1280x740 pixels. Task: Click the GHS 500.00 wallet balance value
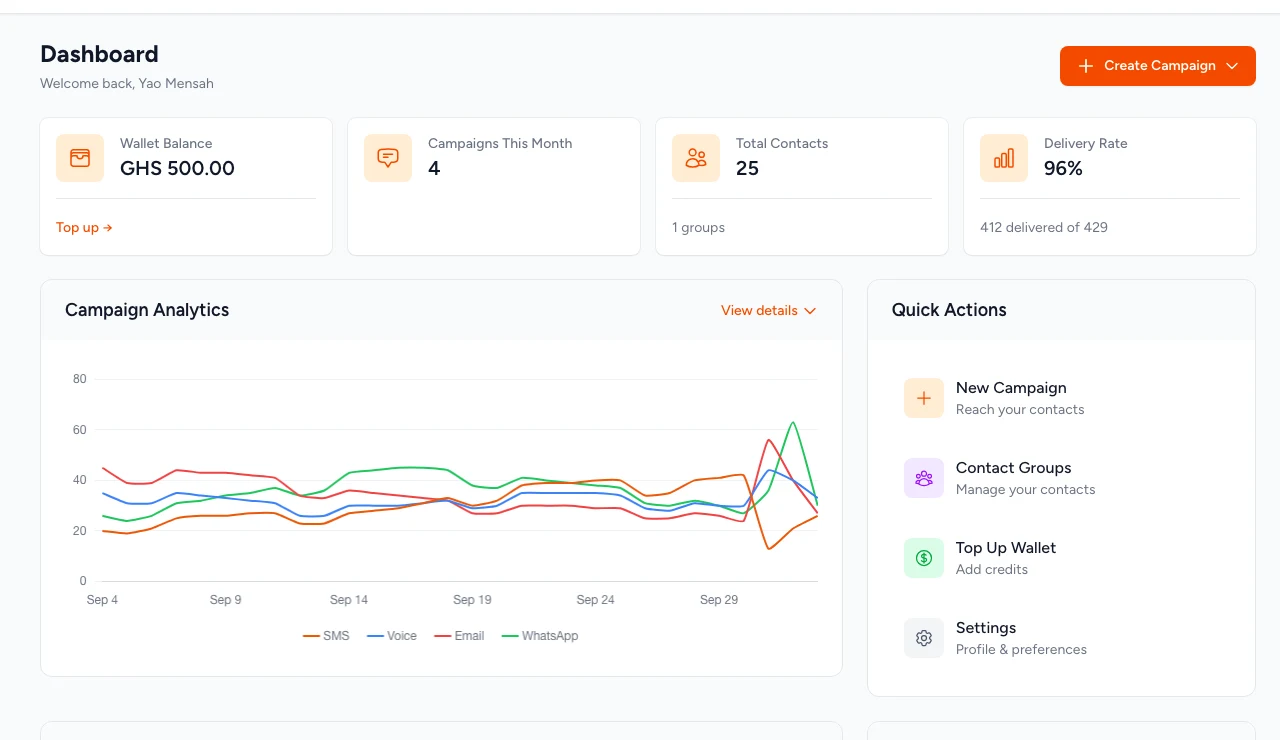(x=177, y=168)
